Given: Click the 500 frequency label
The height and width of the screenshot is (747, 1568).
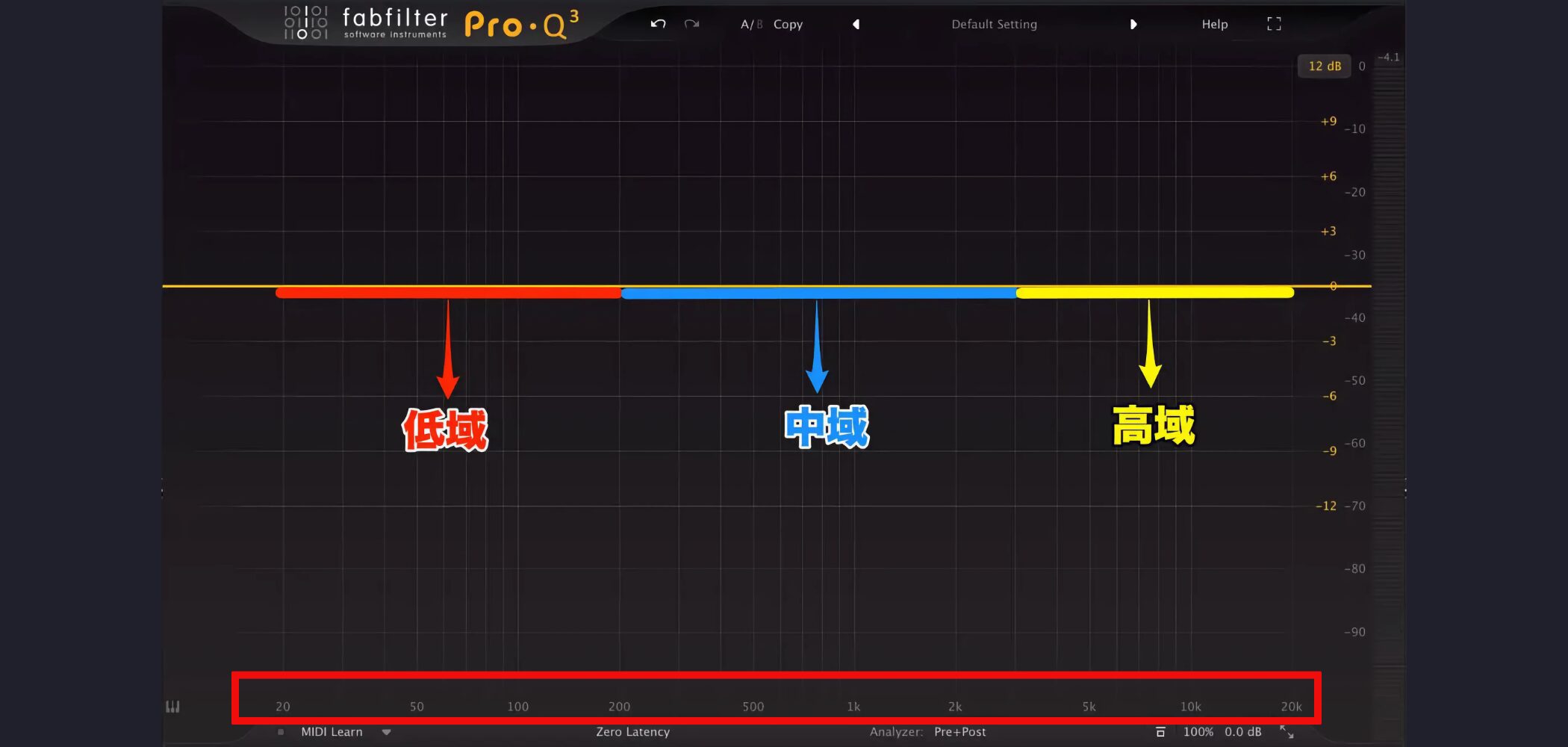Looking at the screenshot, I should [x=753, y=707].
